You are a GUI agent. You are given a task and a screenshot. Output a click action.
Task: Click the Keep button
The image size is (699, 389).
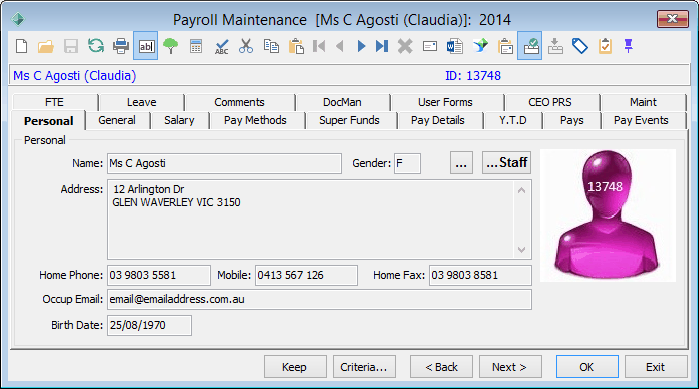[x=295, y=367]
